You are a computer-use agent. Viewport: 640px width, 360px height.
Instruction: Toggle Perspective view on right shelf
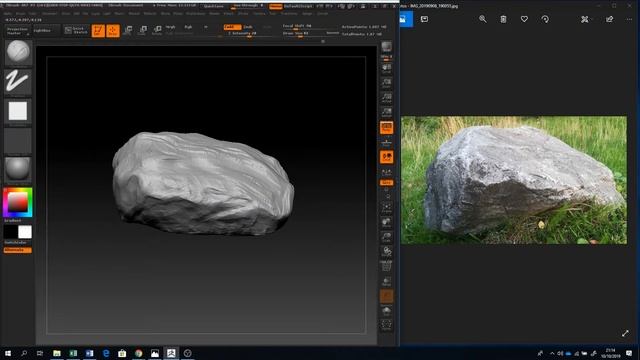point(386,128)
